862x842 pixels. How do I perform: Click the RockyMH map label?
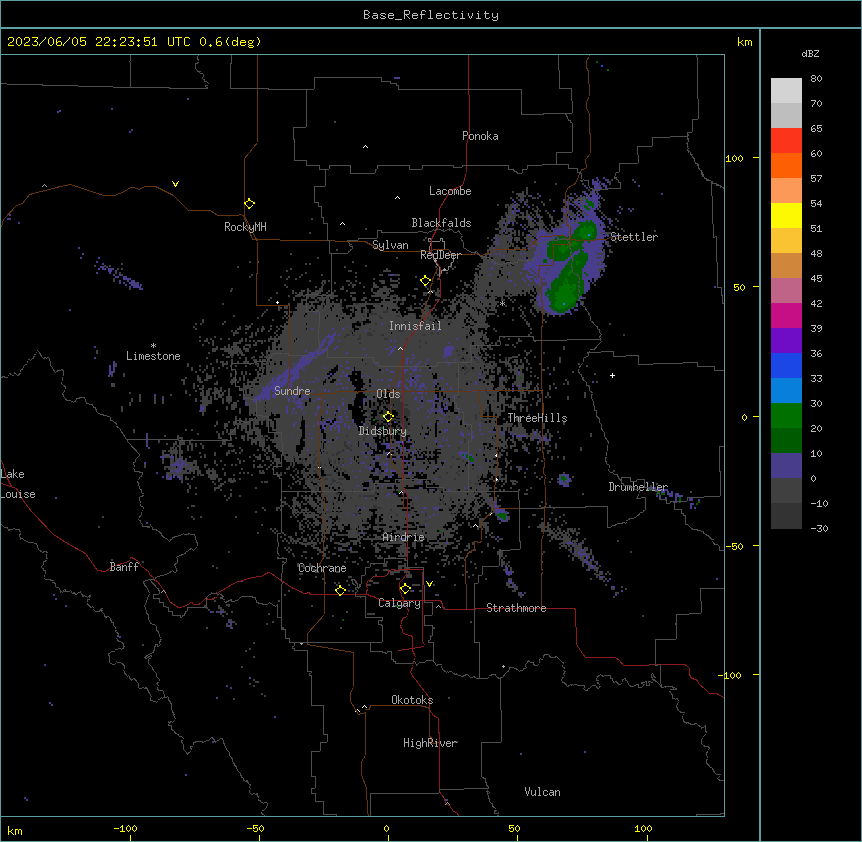[x=245, y=227]
